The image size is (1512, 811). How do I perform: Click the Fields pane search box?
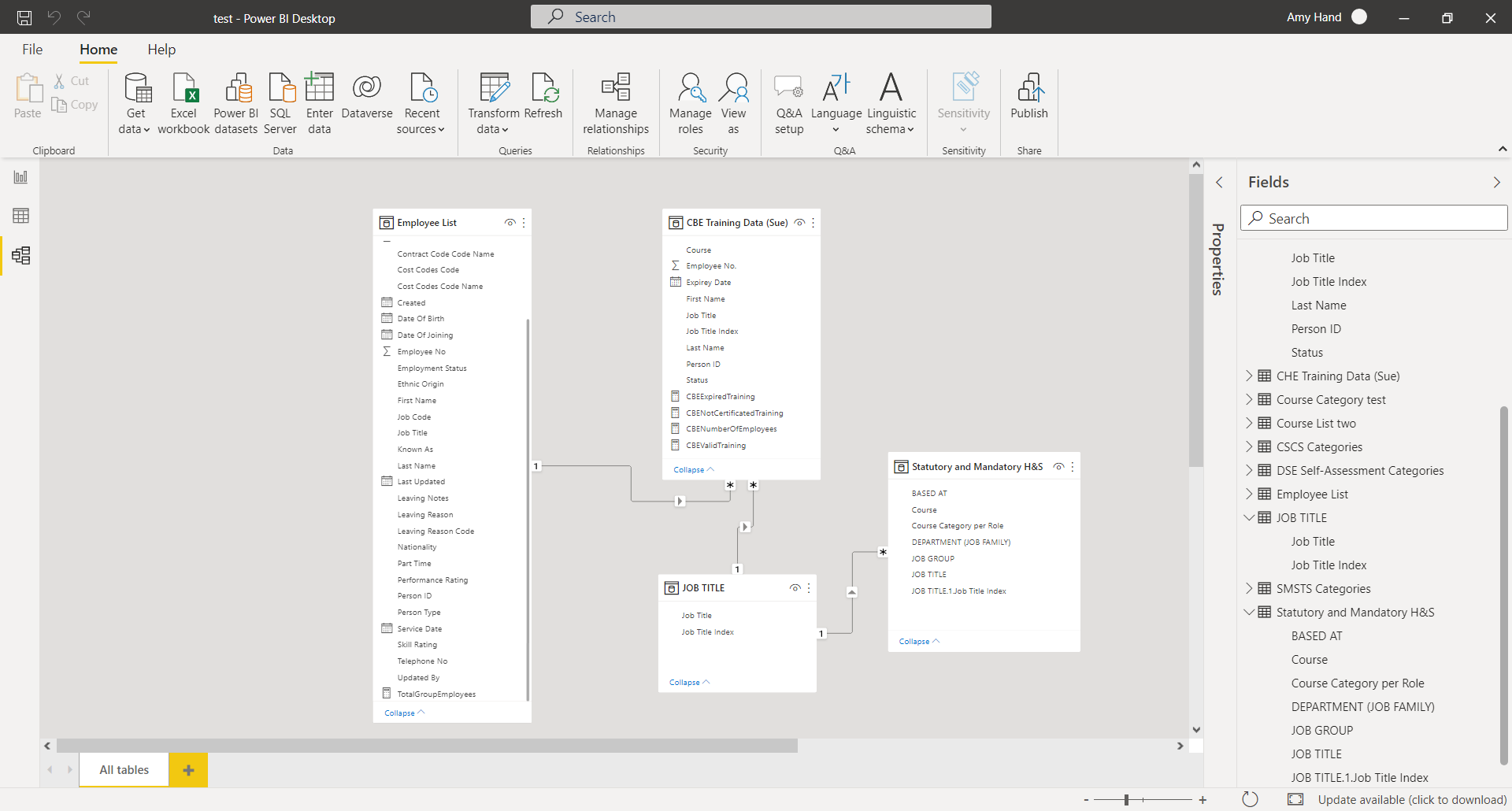1374,218
